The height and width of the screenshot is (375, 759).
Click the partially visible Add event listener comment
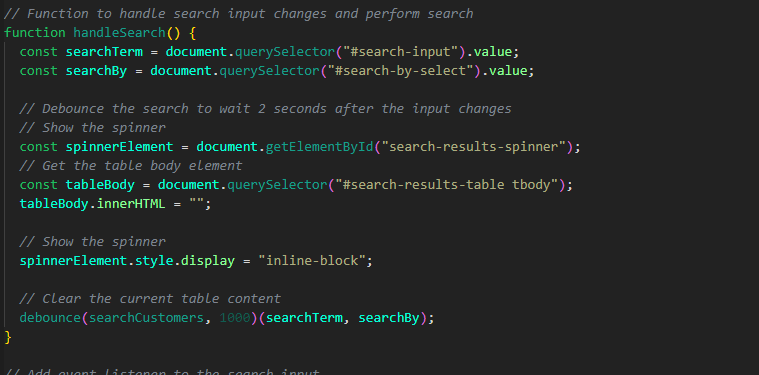[162, 372]
